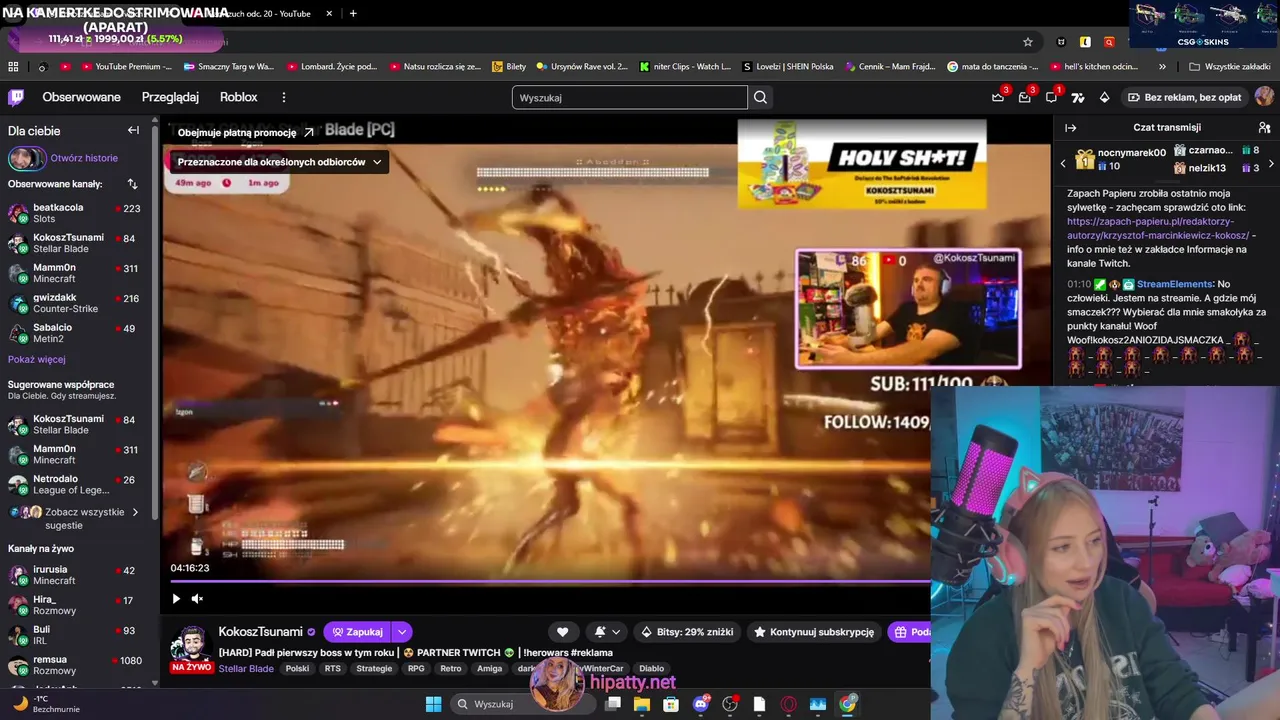
Task: Go to Przeglądaj tab
Action: point(170,97)
